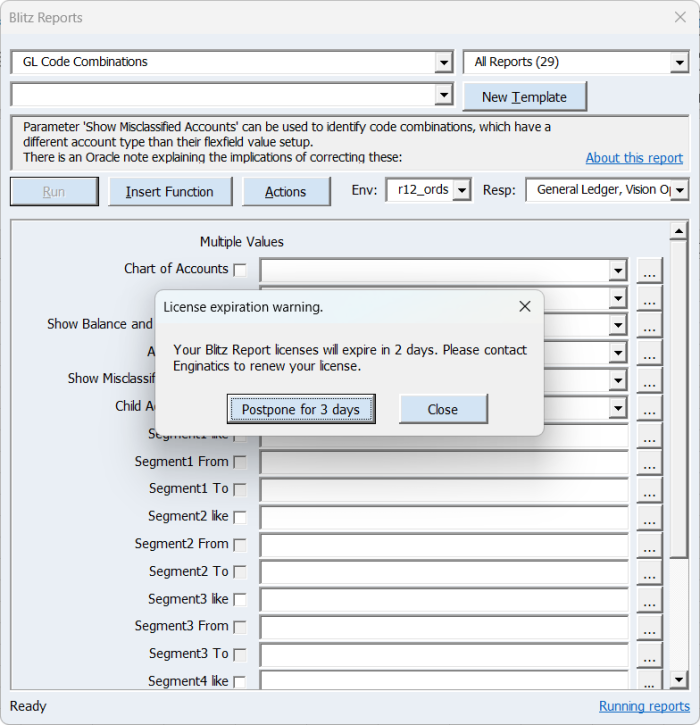
Task: Open ellipsis lookup for Segment3 like
Action: pos(649,601)
